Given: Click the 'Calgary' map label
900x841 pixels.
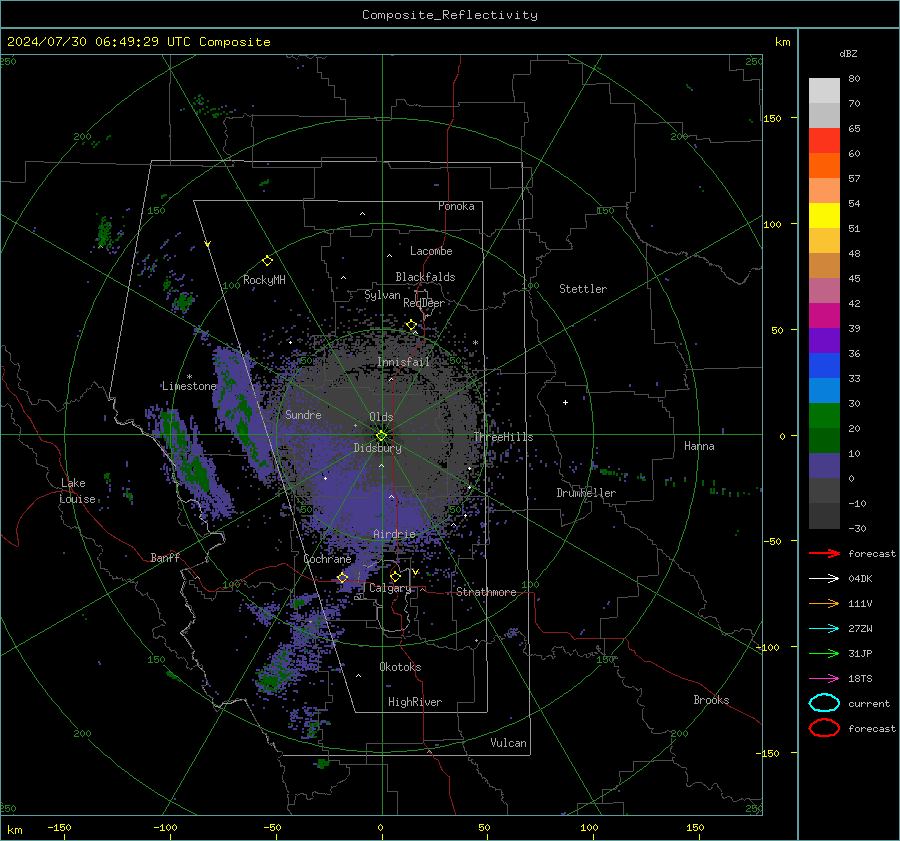Looking at the screenshot, I should pyautogui.click(x=390, y=588).
